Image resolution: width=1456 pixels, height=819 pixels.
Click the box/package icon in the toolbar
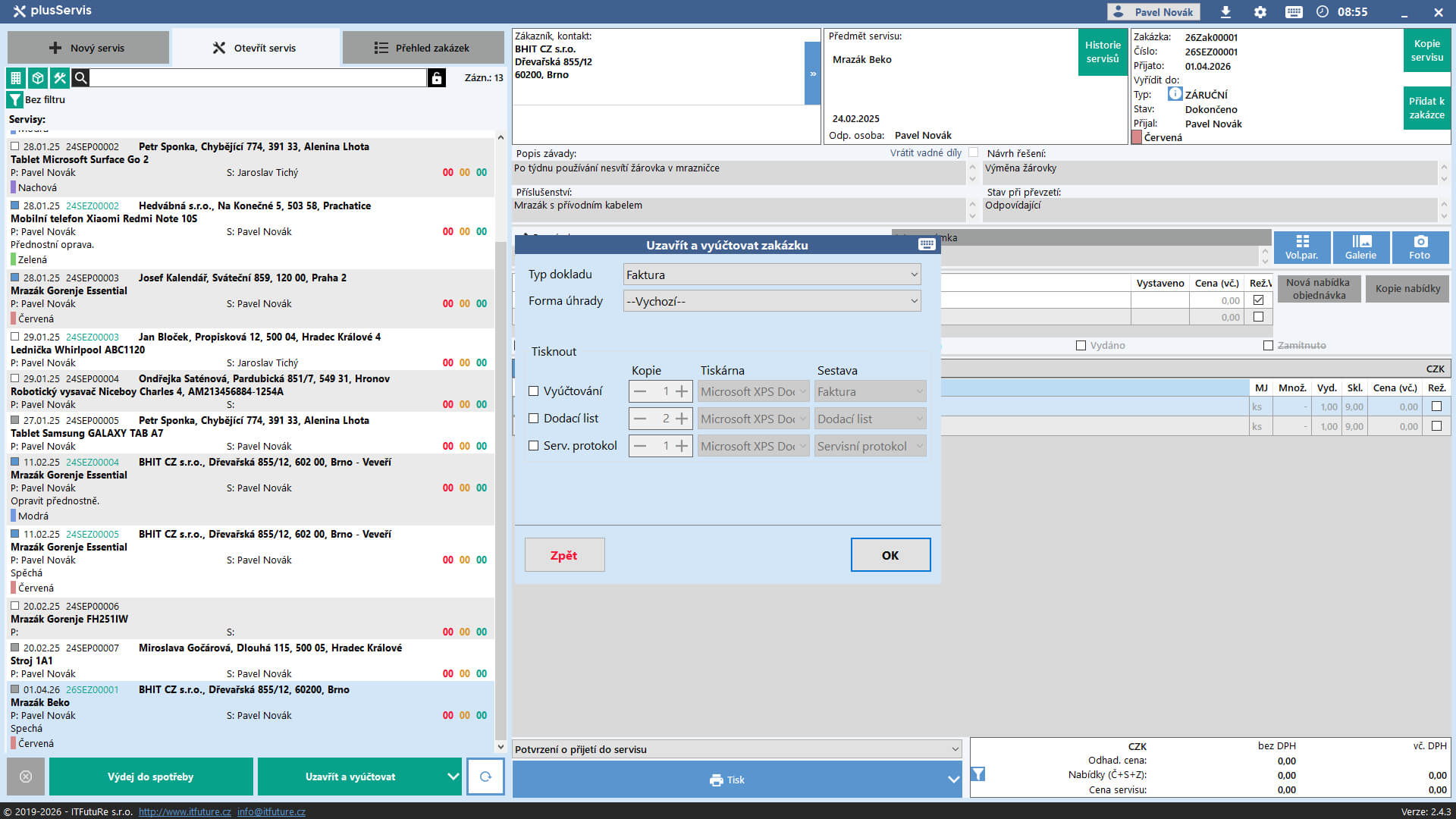click(37, 78)
